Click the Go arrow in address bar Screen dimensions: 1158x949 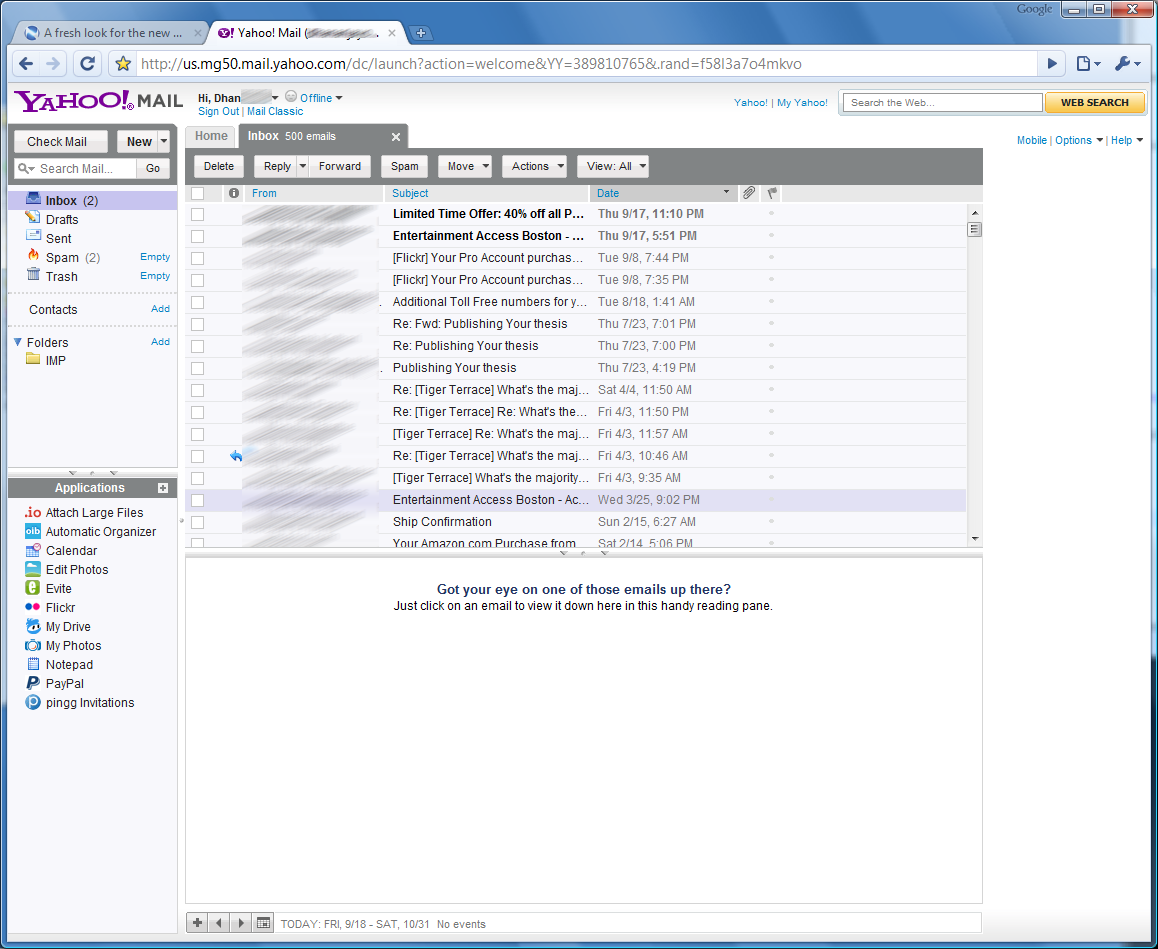tap(1052, 64)
